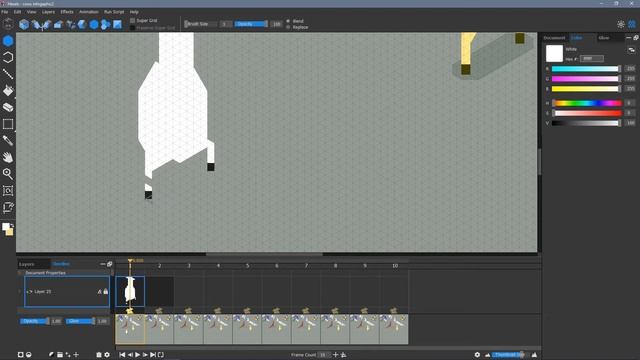
Task: Adjust the layer Glow slider
Action: pyautogui.click(x=81, y=321)
